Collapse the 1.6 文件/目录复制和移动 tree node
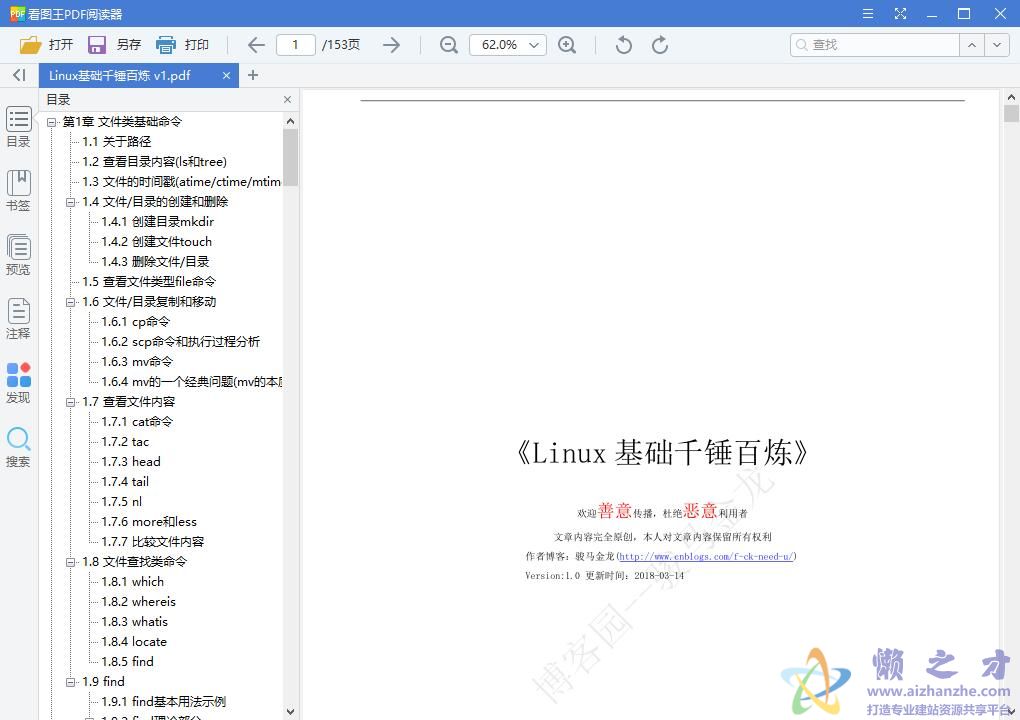 (x=70, y=301)
